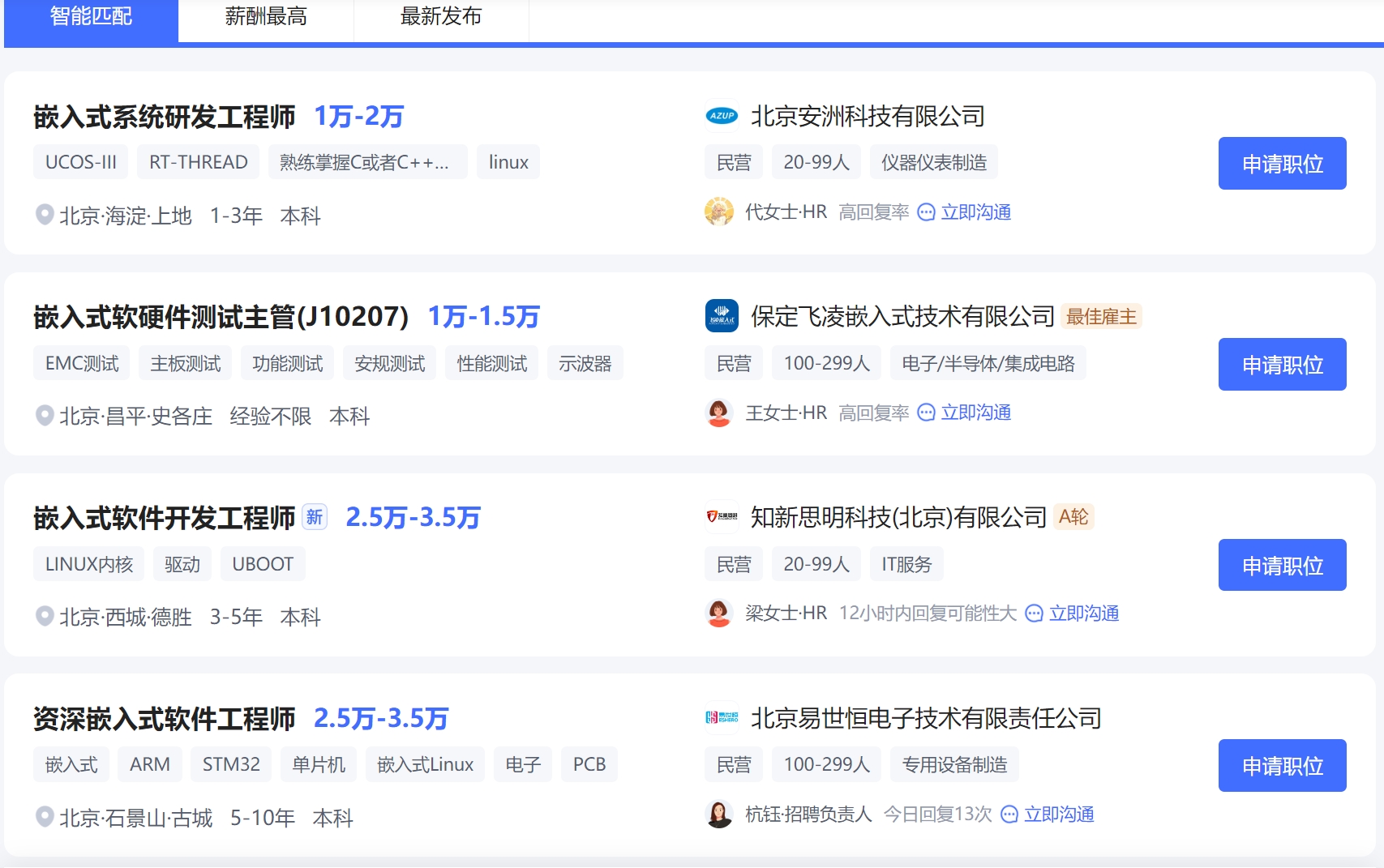
Task: Click the A轮 funding badge
Action: coord(1073,516)
